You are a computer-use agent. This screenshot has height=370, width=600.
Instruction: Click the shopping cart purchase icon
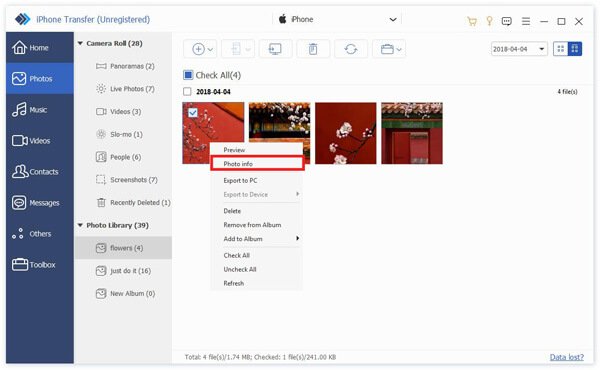pos(472,21)
